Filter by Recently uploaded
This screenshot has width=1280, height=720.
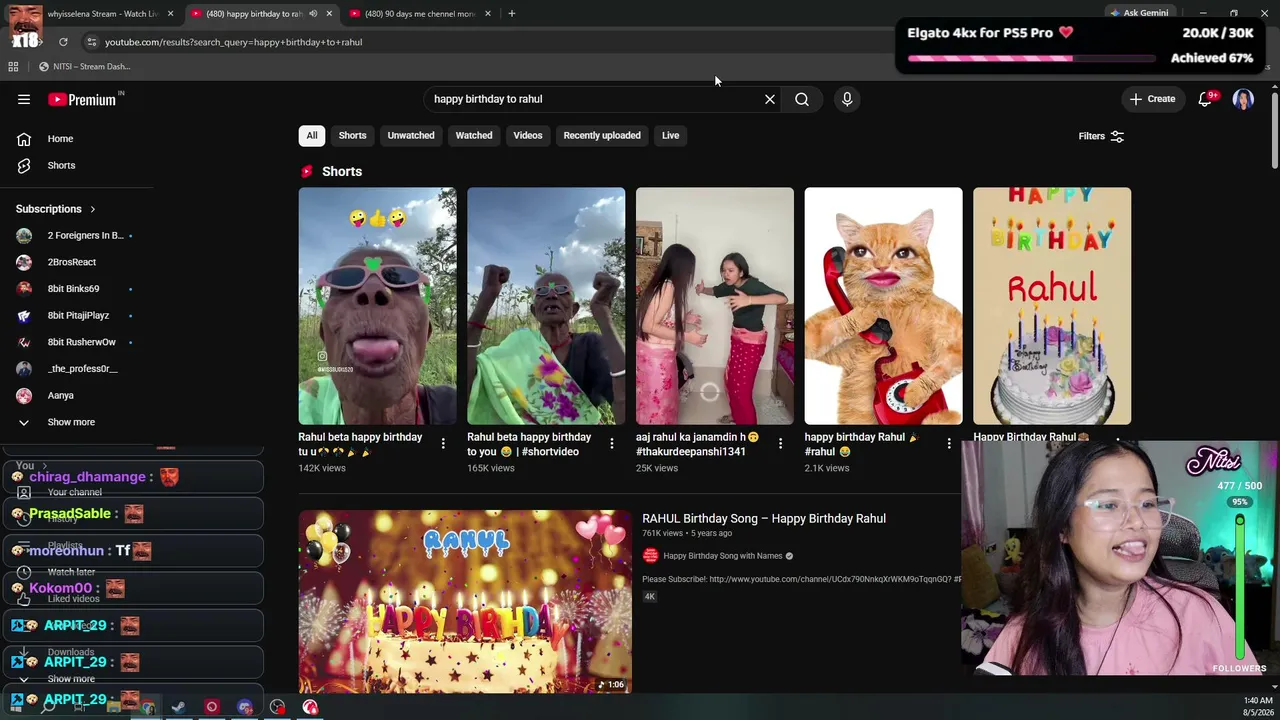(602, 136)
